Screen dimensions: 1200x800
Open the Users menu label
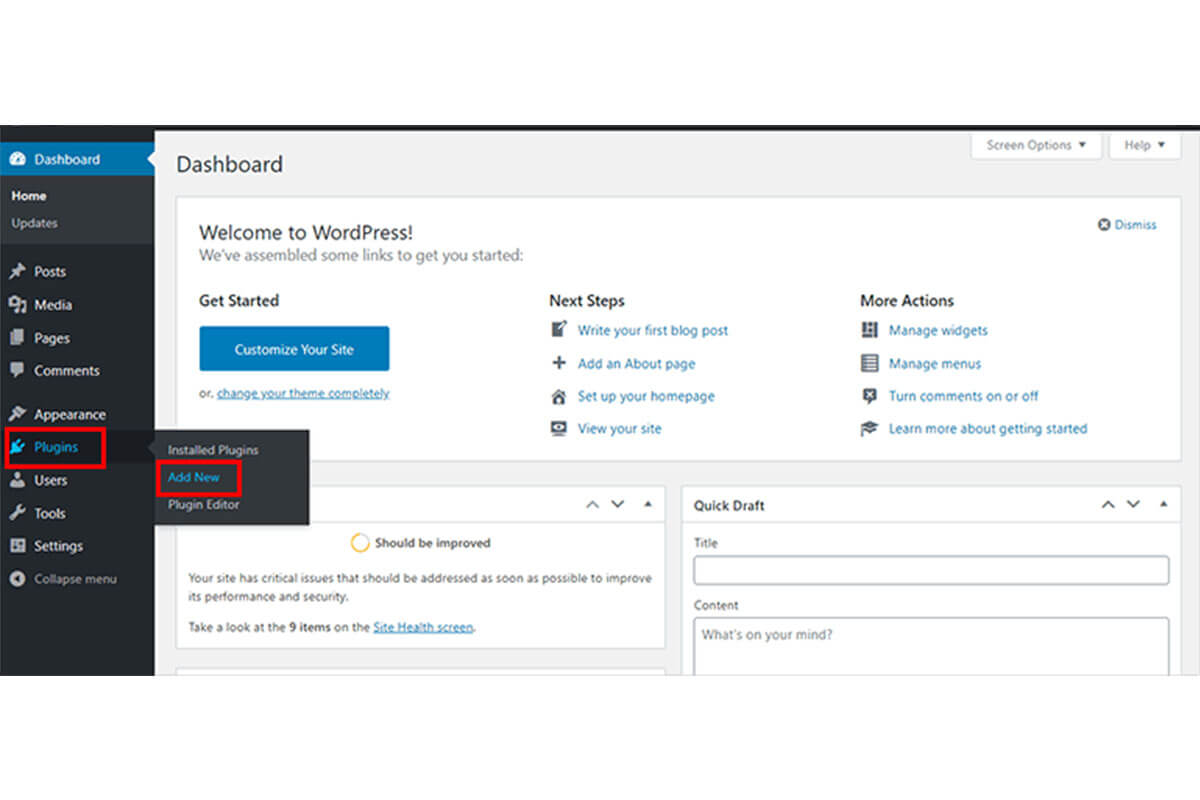(51, 480)
